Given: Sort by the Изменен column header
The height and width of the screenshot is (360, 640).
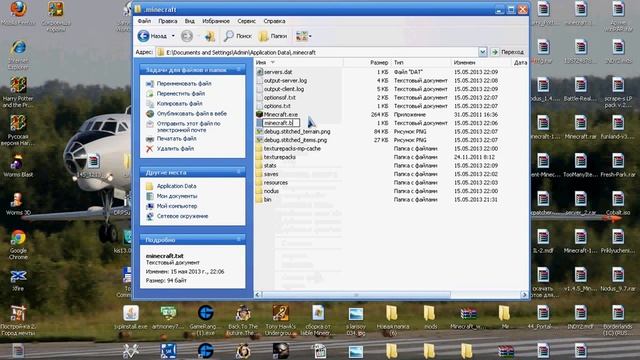Looking at the screenshot, I should [481, 62].
